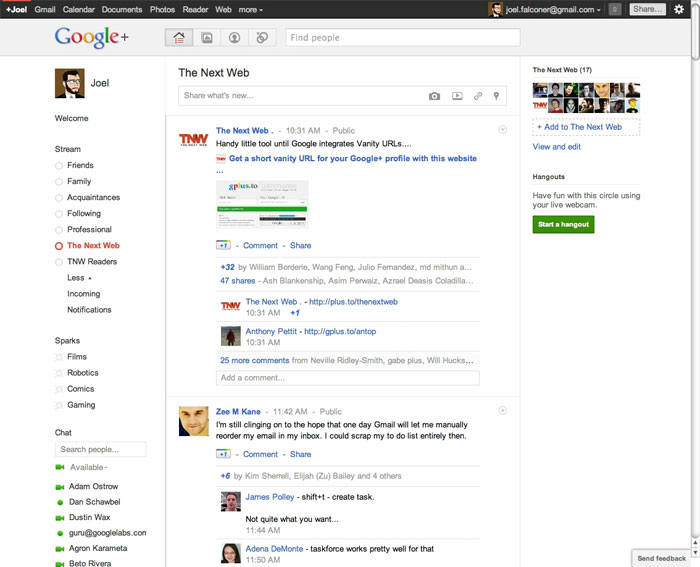Collapse circles list with Less

79,278
